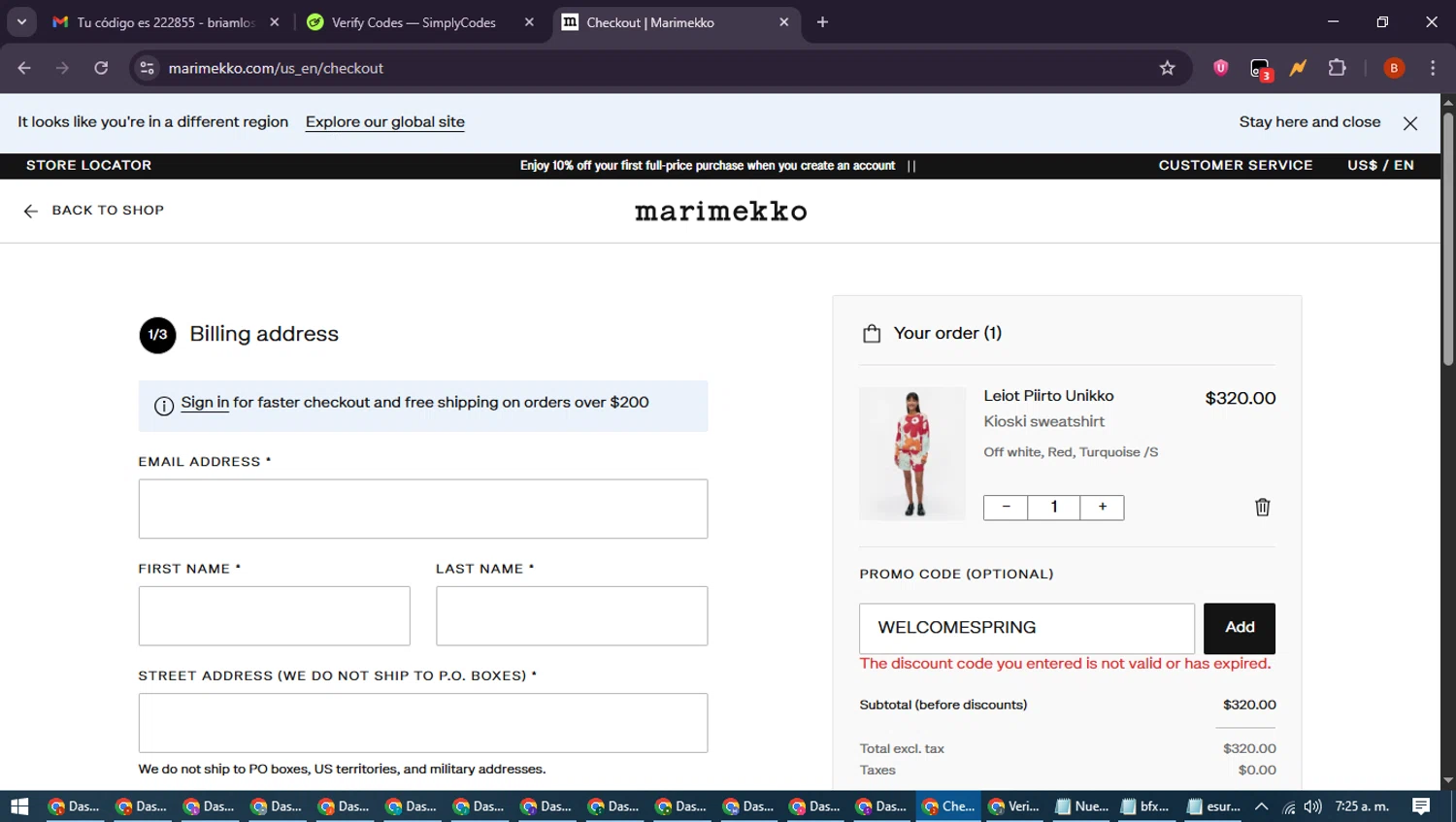
Task: Focus the Email Address field
Action: 423,509
